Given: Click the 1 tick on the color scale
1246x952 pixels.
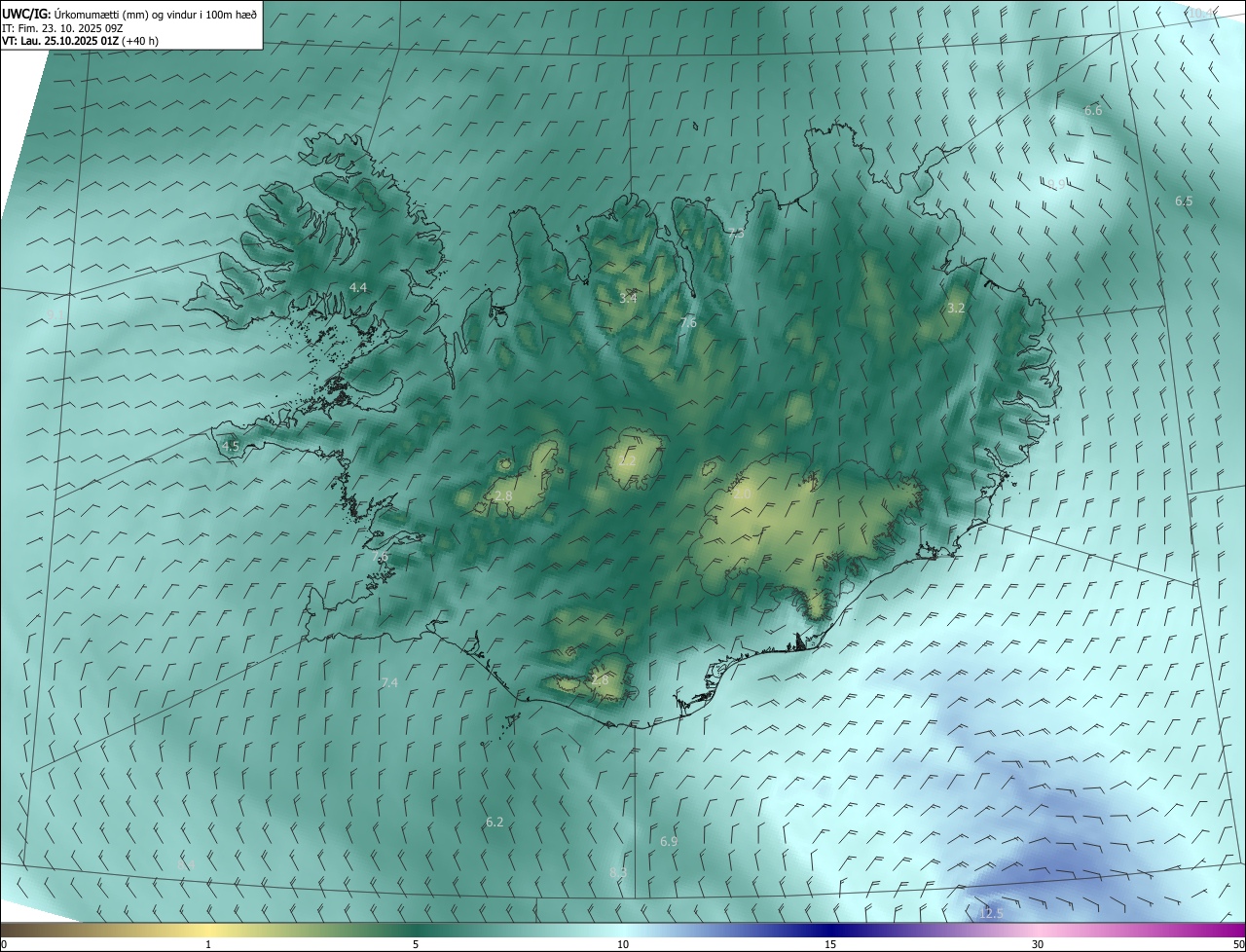Looking at the screenshot, I should click(208, 944).
